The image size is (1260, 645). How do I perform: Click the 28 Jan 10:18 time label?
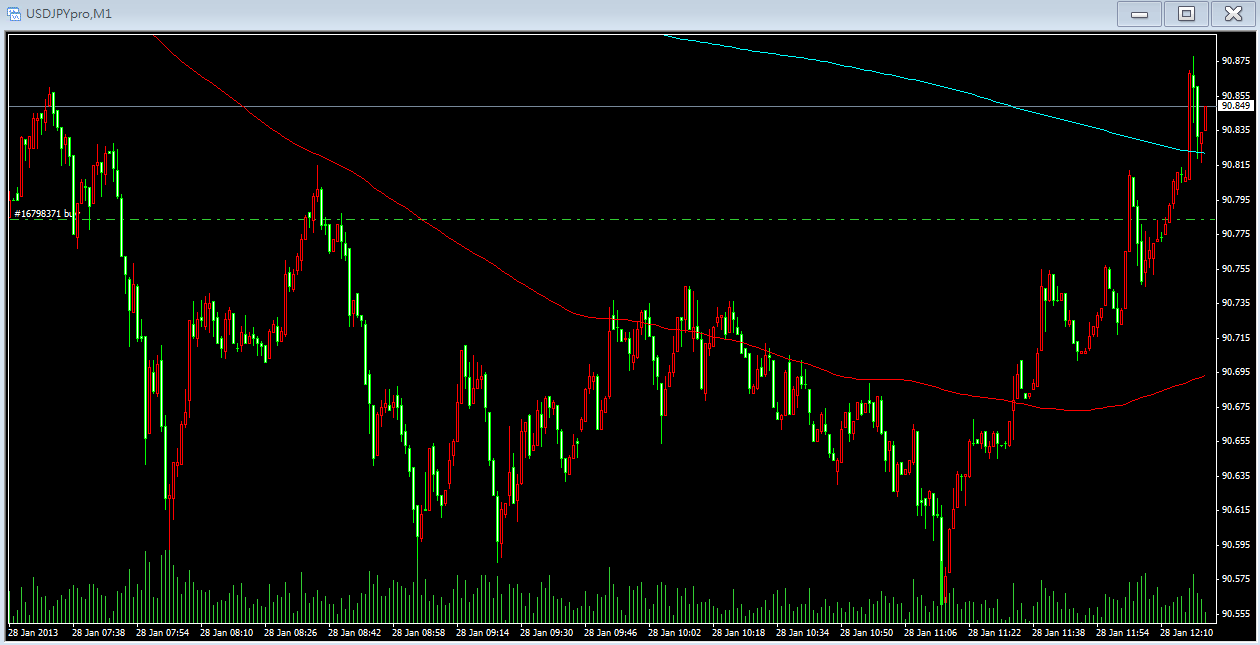[739, 633]
